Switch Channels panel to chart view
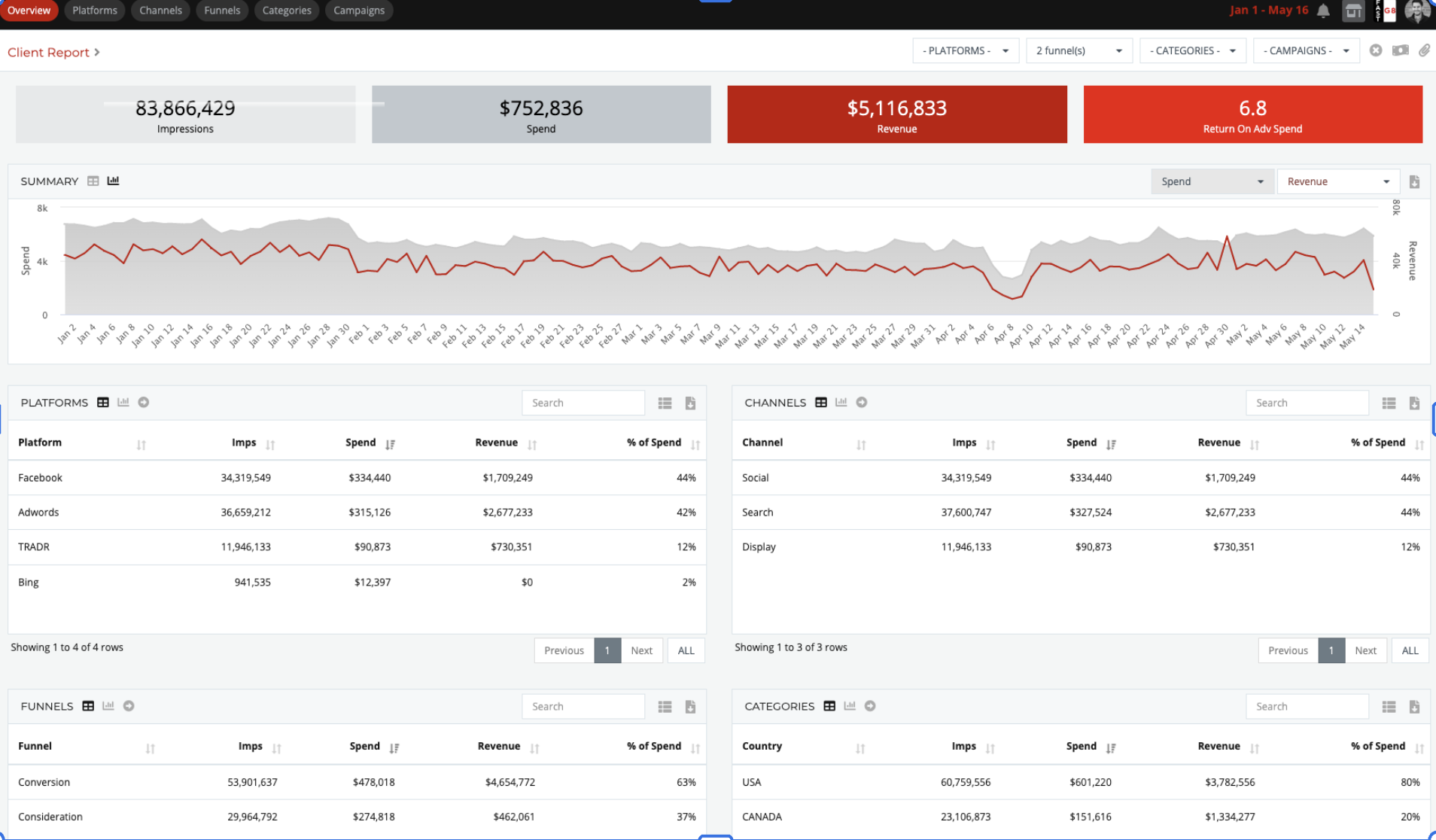The width and height of the screenshot is (1436, 840). [841, 402]
